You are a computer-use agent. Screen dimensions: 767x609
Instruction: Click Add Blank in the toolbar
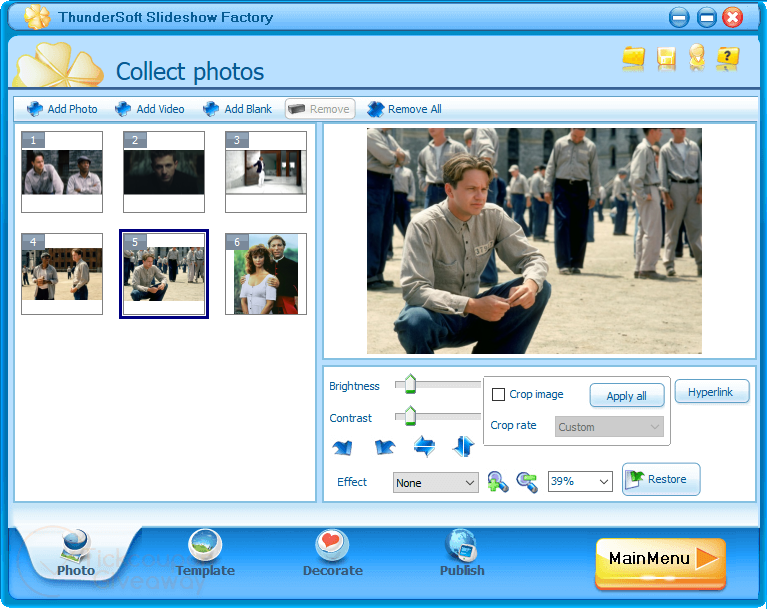pos(237,109)
